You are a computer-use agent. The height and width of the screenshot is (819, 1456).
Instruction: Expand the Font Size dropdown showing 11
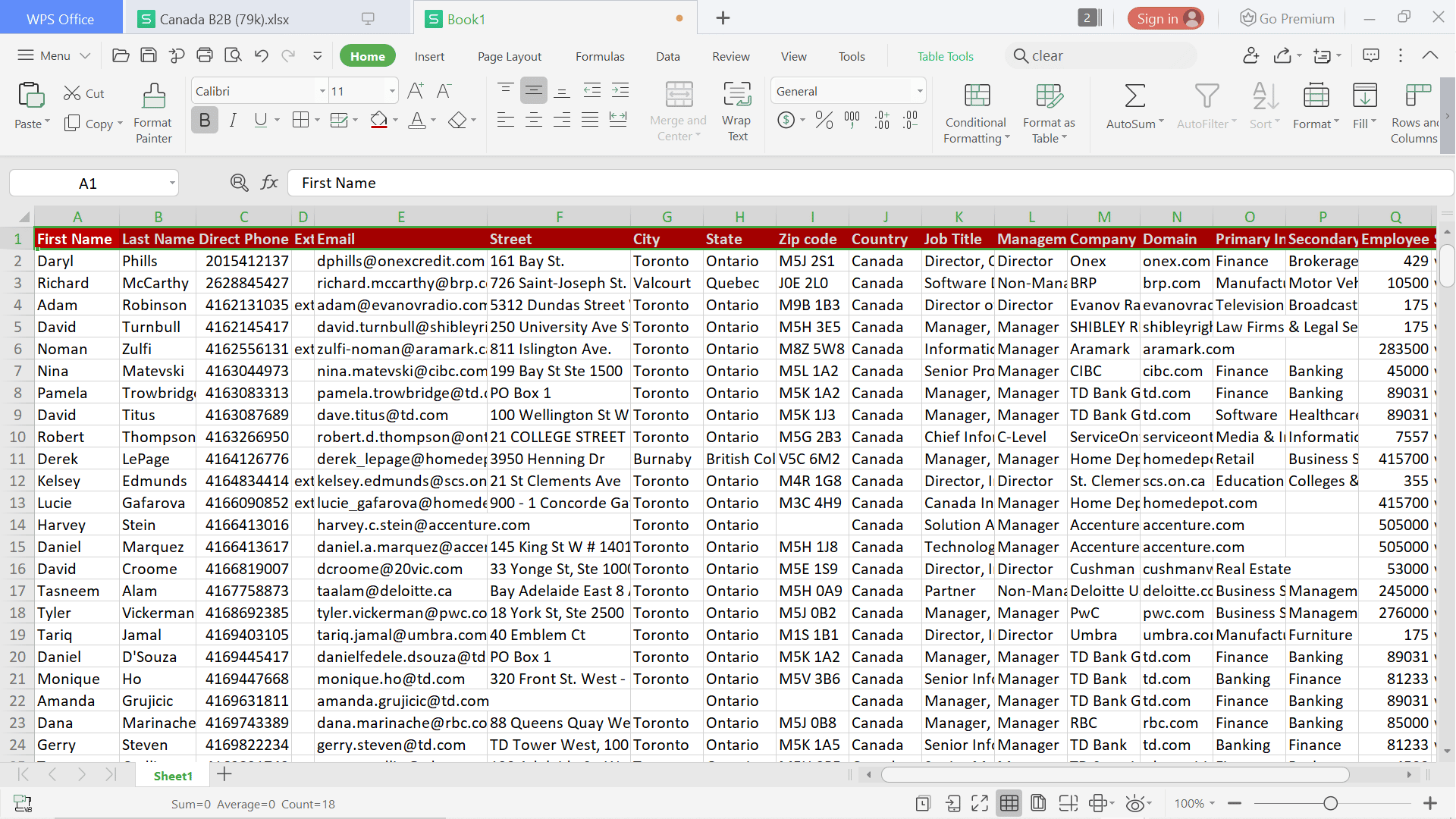click(x=391, y=91)
